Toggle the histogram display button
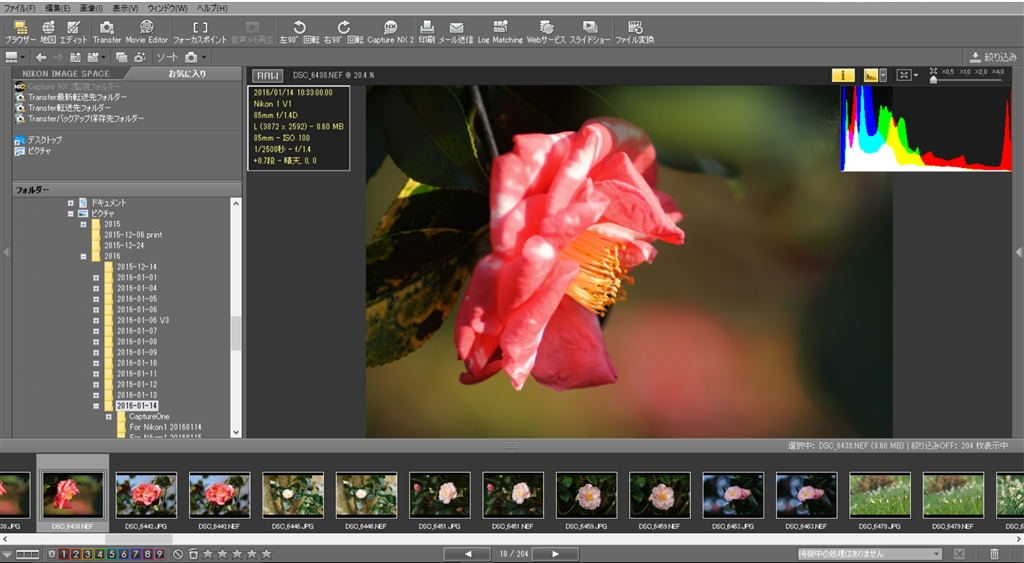Image resolution: width=1024 pixels, height=563 pixels. tap(873, 75)
